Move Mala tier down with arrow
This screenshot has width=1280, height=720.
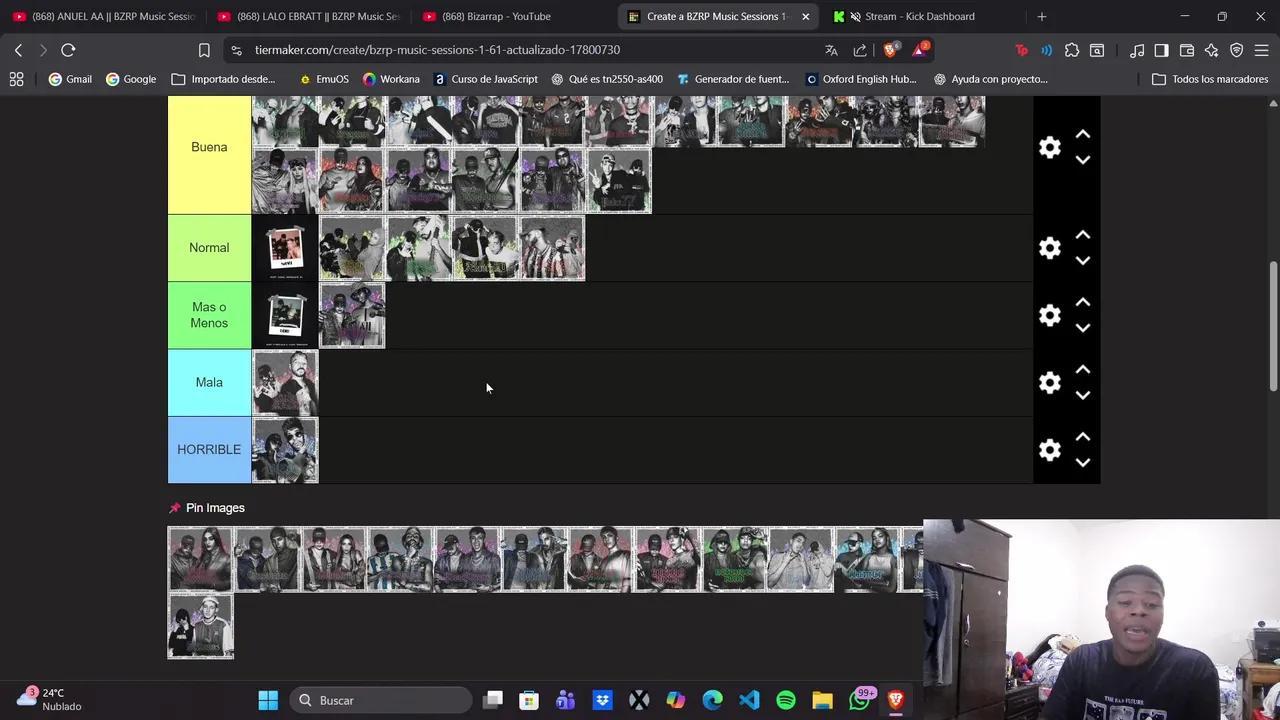tap(1082, 395)
